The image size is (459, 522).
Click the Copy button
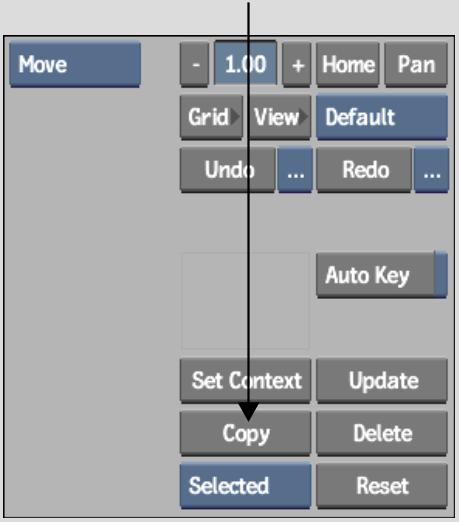tap(246, 433)
